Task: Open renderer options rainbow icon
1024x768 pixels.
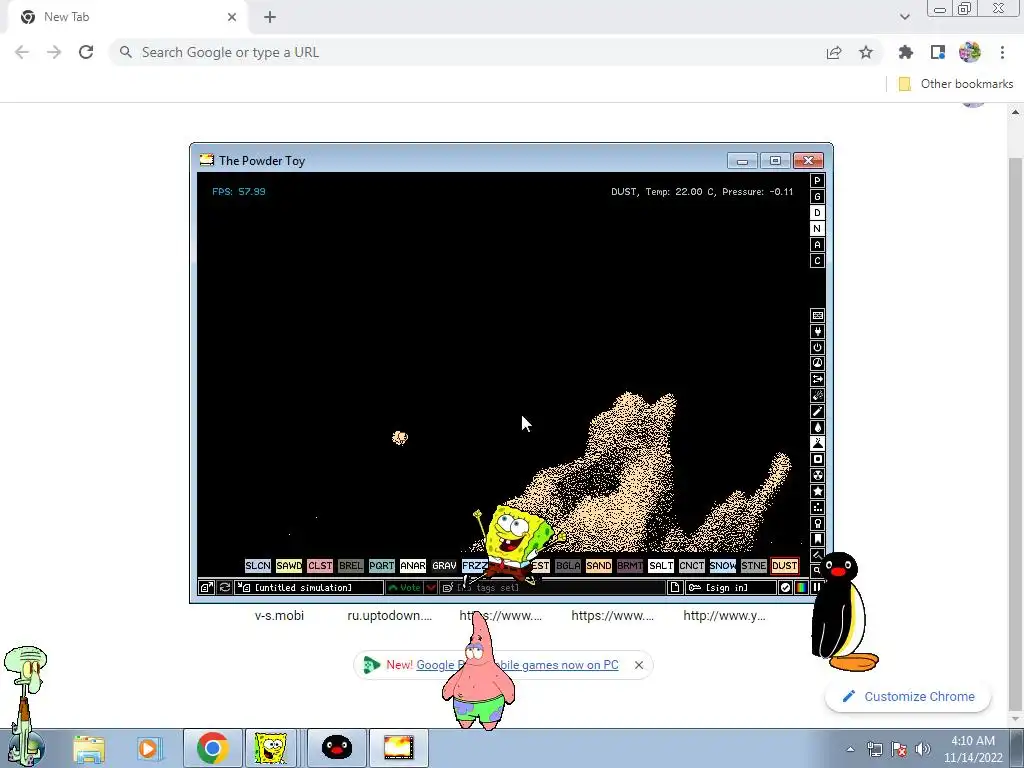Action: tap(801, 588)
